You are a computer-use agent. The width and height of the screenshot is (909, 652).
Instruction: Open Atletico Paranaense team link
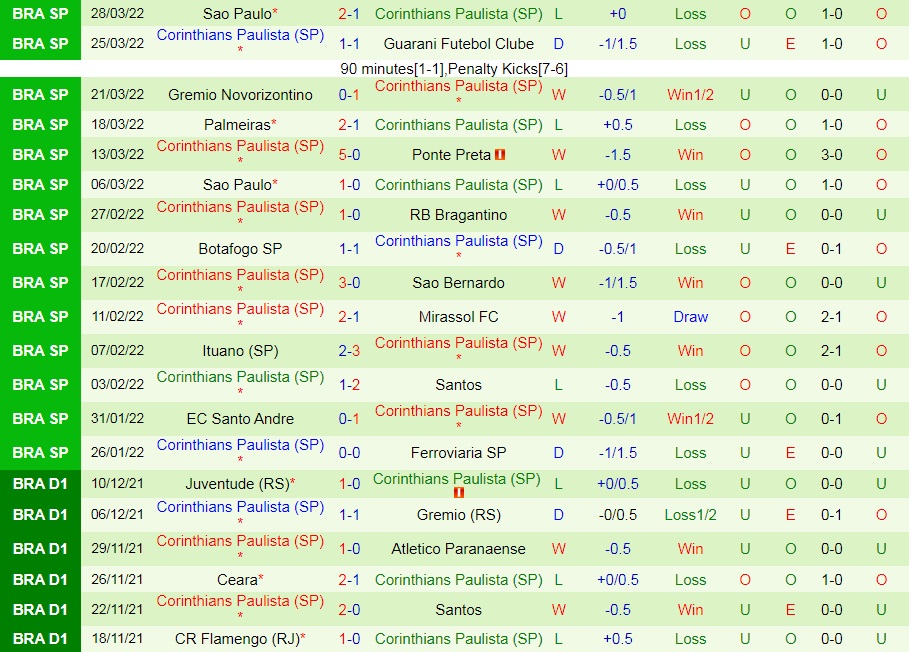point(459,549)
